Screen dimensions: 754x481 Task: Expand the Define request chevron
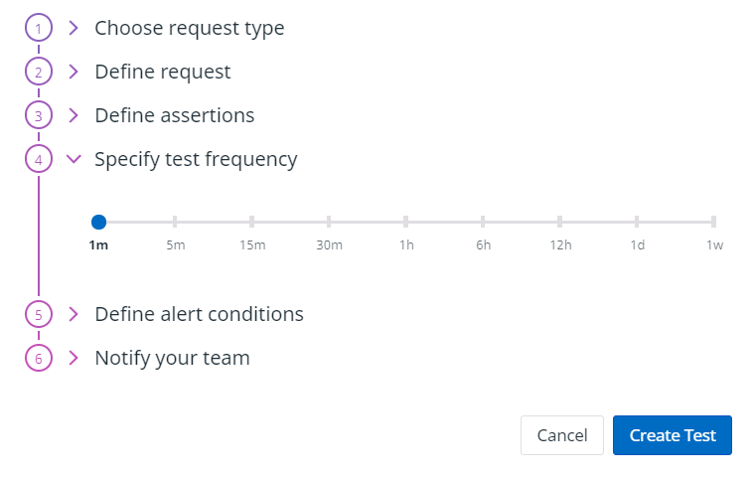[x=73, y=72]
